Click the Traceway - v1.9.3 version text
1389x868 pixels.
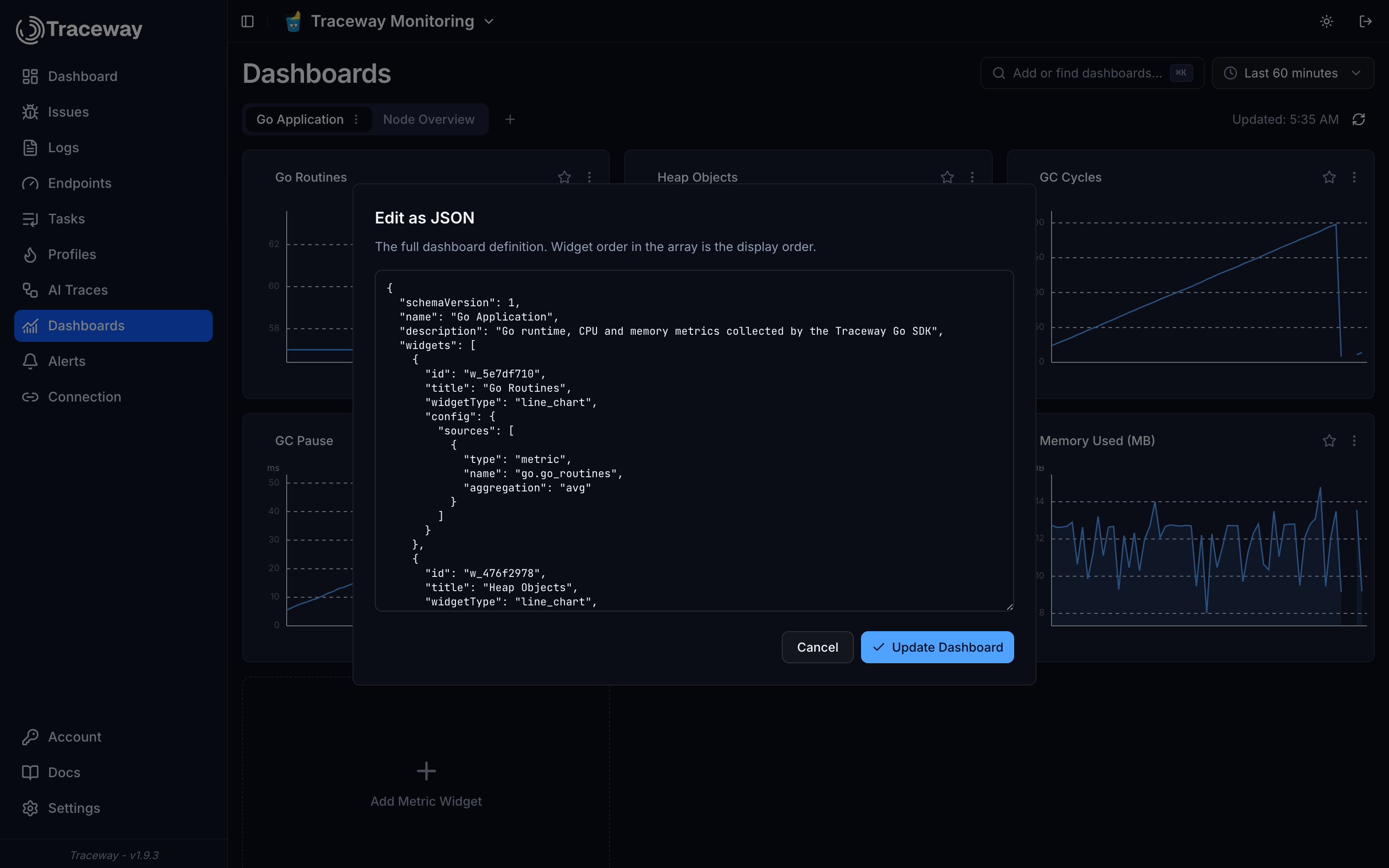(114, 855)
